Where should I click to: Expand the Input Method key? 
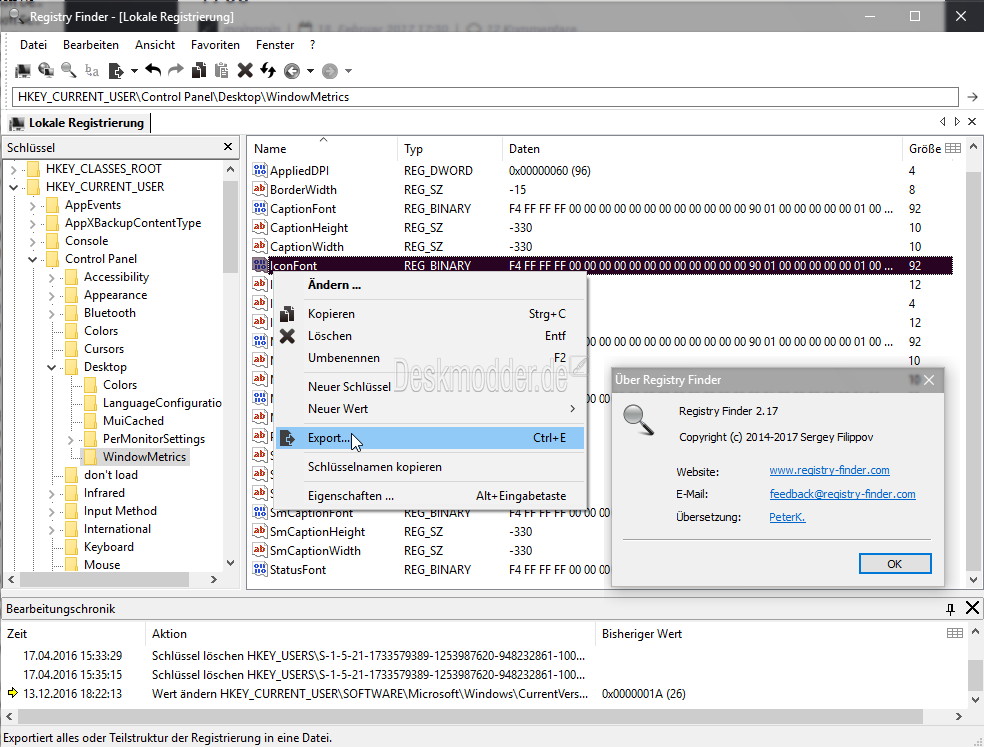click(51, 512)
